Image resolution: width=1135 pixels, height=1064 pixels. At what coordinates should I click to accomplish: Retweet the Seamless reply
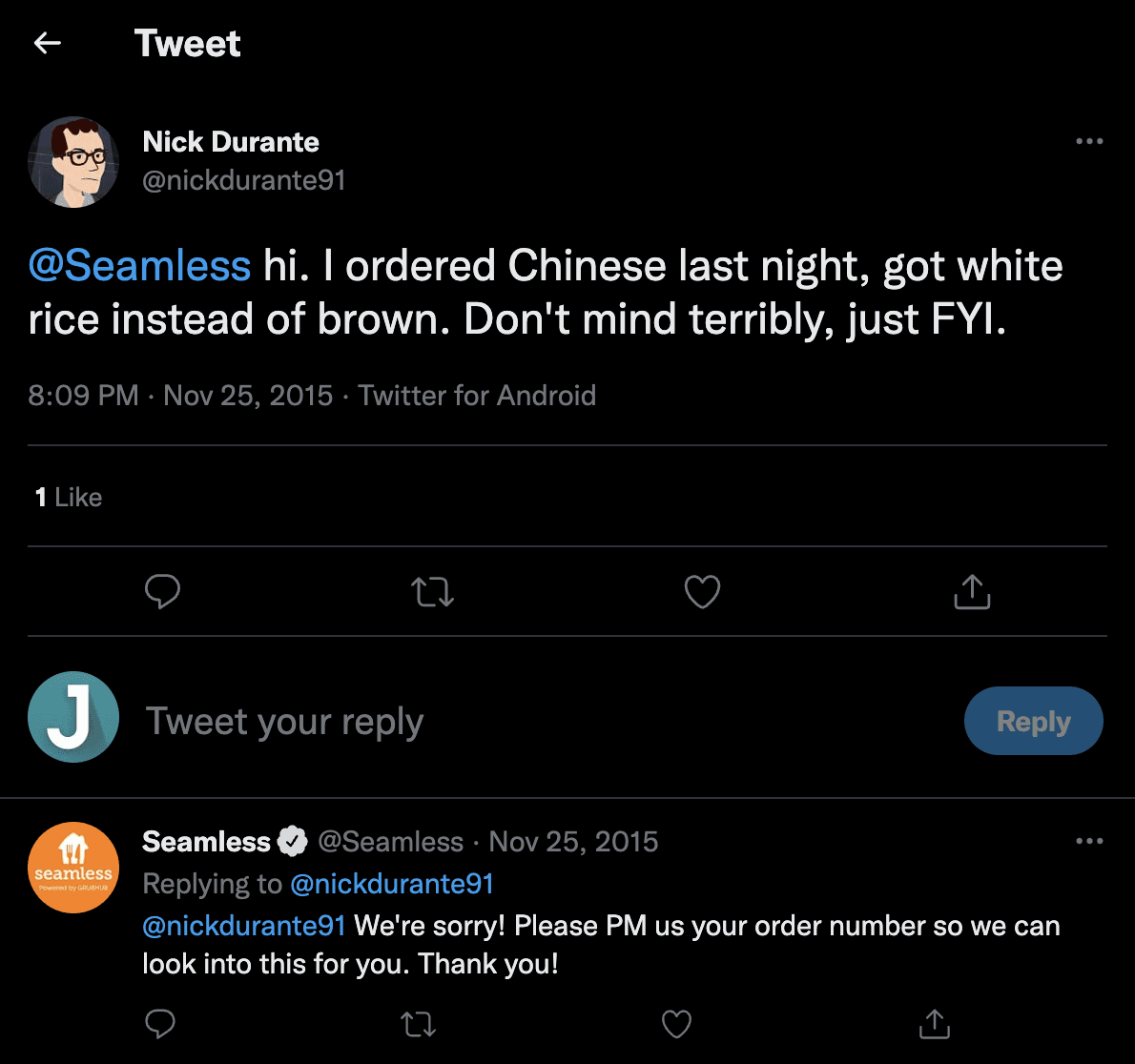pos(418,1024)
